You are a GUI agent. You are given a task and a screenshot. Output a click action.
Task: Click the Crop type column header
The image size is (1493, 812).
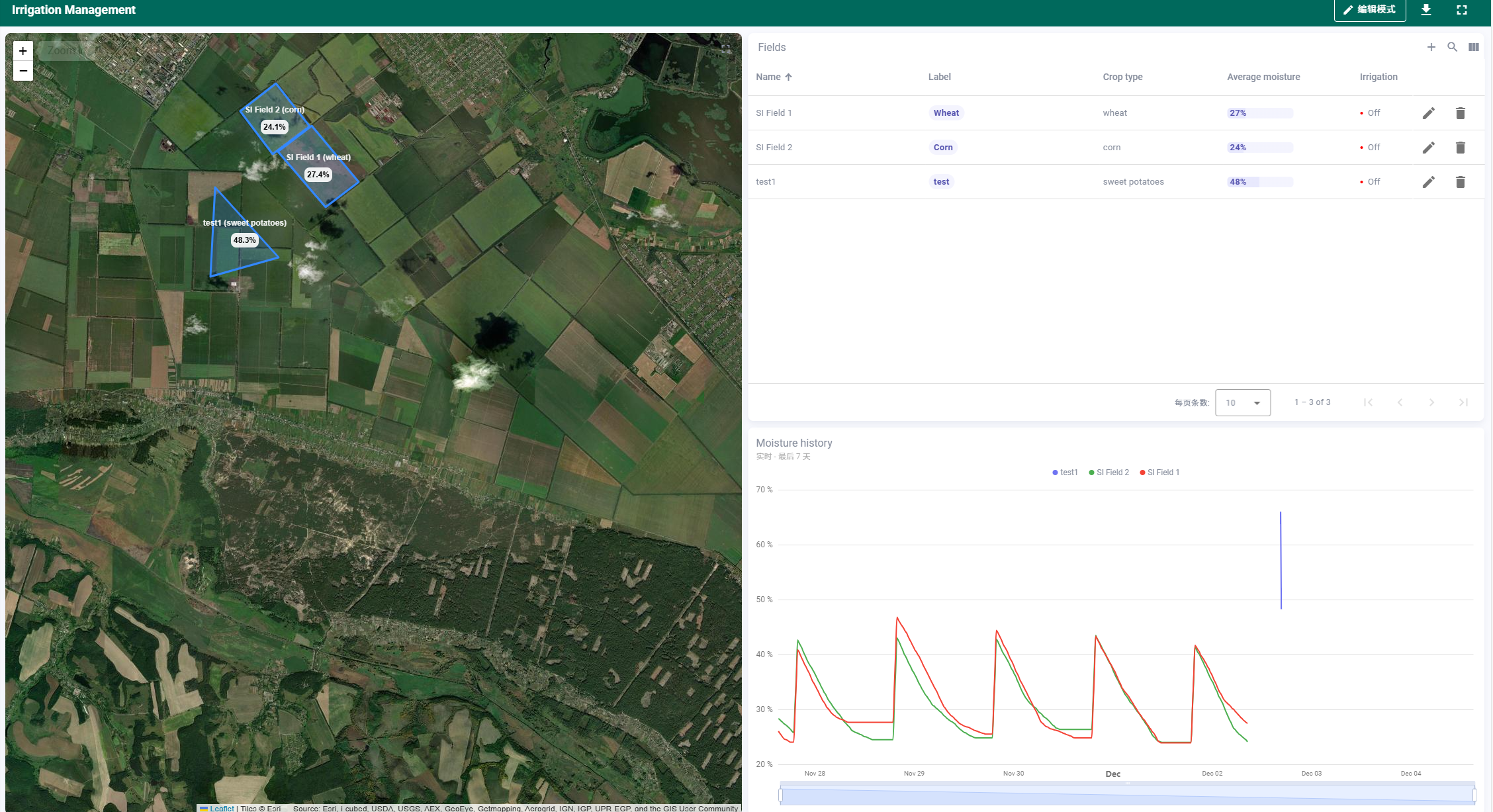[1122, 77]
